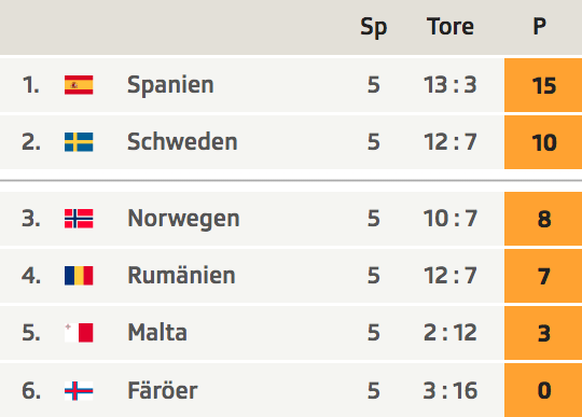Click Schweden's 10 points cell
Screen dimensions: 582x417
click(x=543, y=142)
